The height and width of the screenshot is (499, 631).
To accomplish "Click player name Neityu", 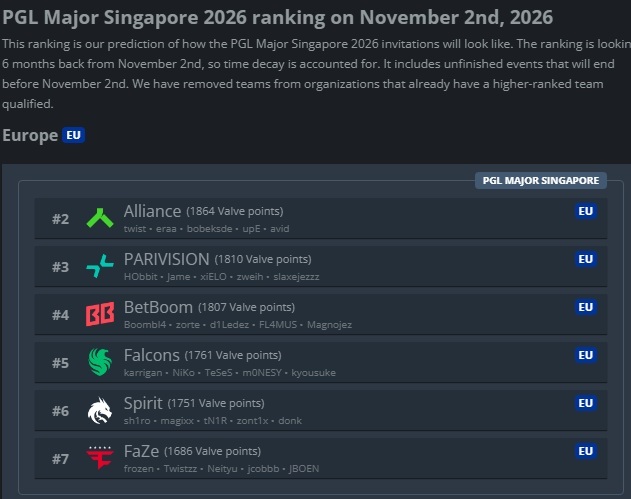I will pyautogui.click(x=222, y=468).
